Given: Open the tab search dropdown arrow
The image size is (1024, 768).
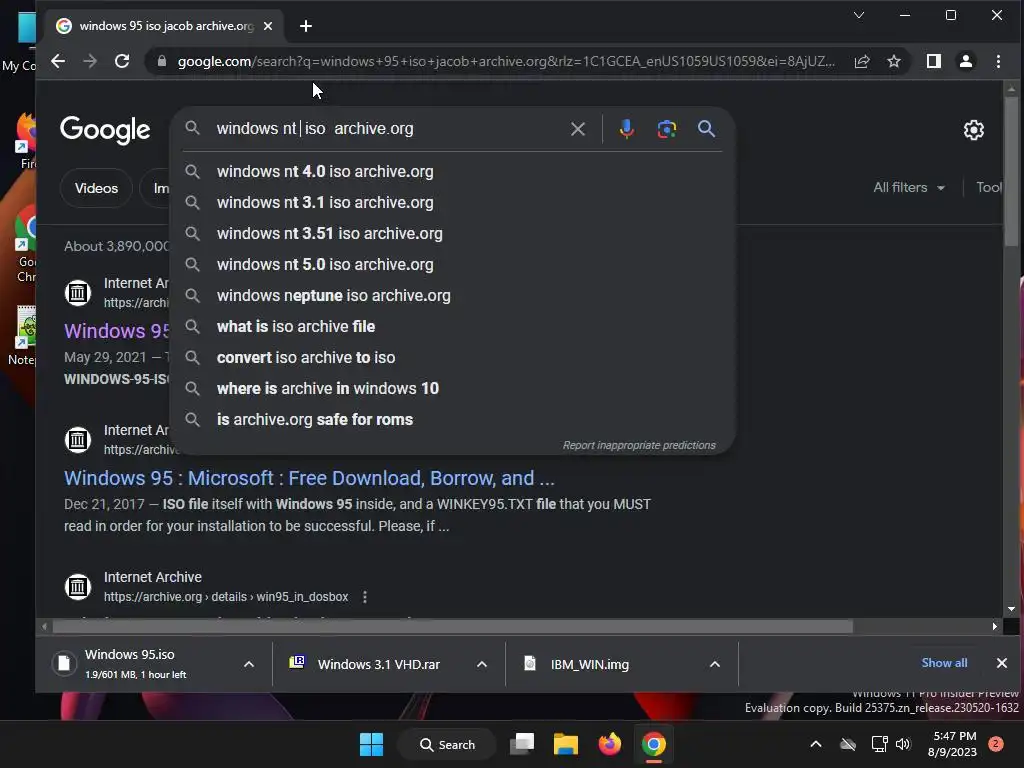Looking at the screenshot, I should tap(859, 15).
